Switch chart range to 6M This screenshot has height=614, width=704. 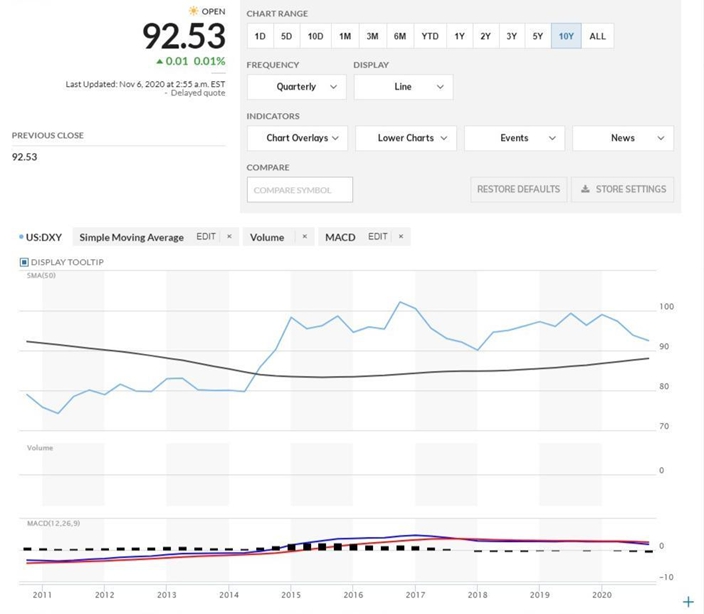tap(400, 36)
